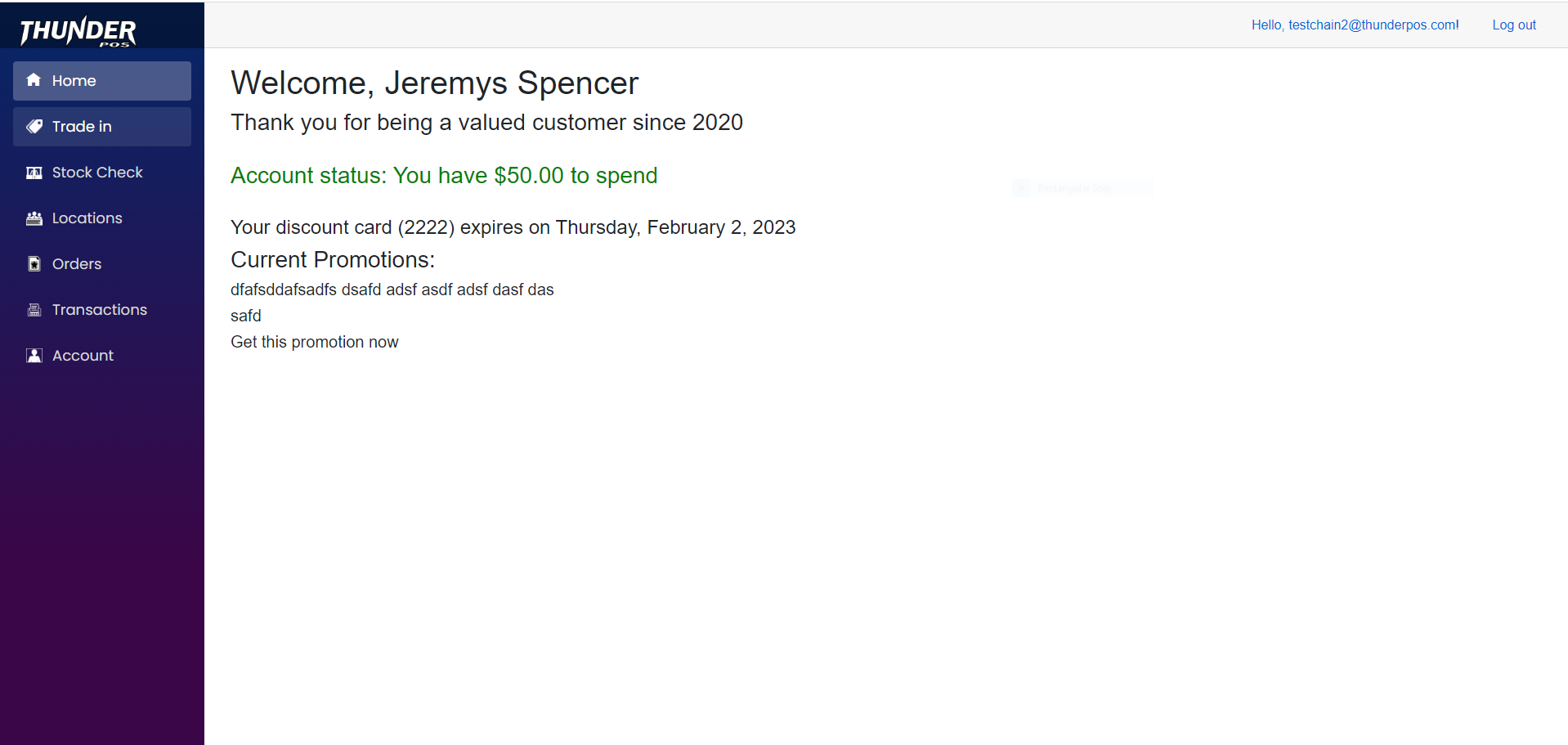
Task: Open the Locations text label
Action: (x=87, y=218)
